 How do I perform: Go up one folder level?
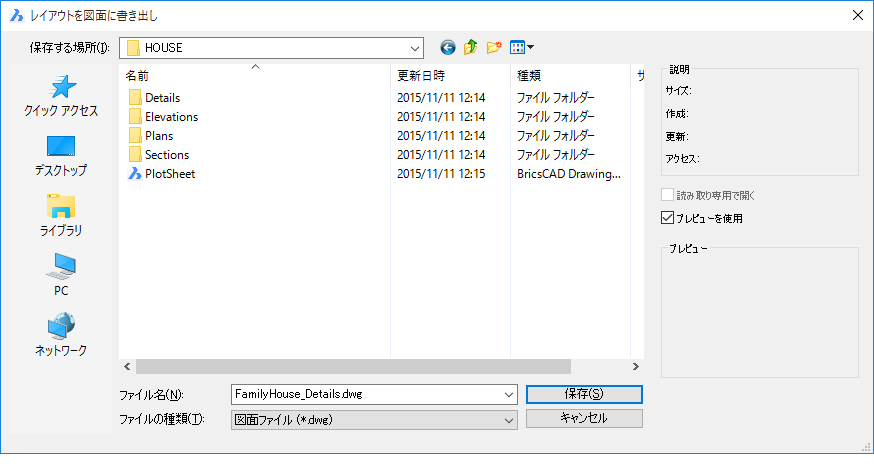click(470, 47)
